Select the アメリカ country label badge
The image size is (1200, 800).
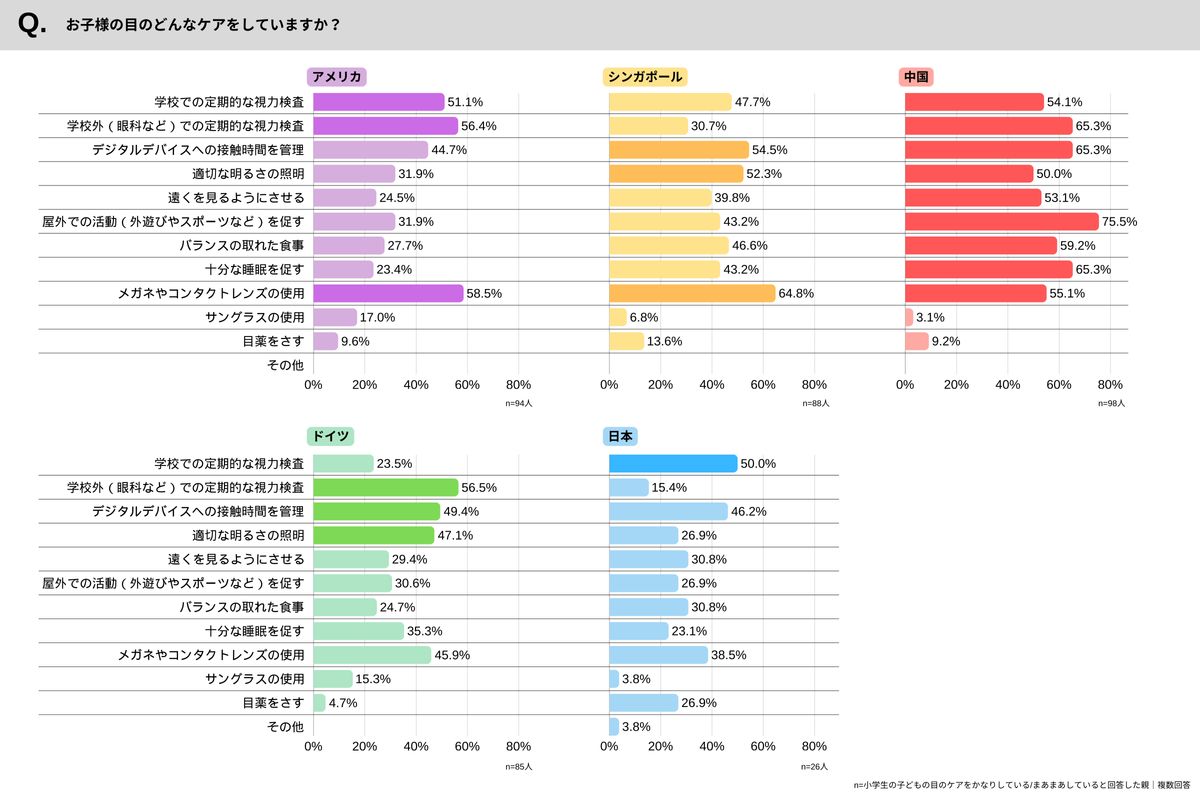[x=337, y=77]
